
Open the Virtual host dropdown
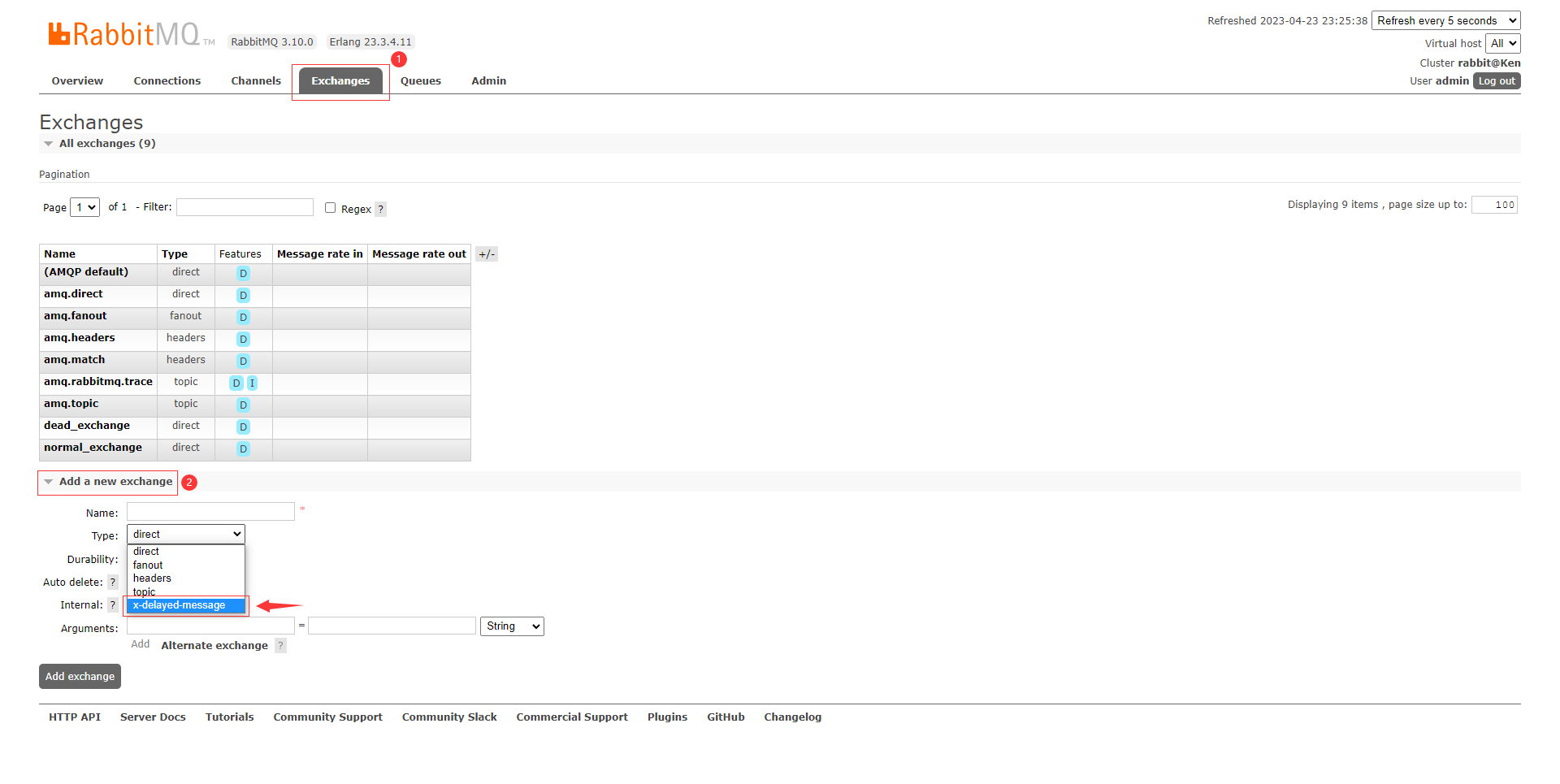click(1502, 43)
